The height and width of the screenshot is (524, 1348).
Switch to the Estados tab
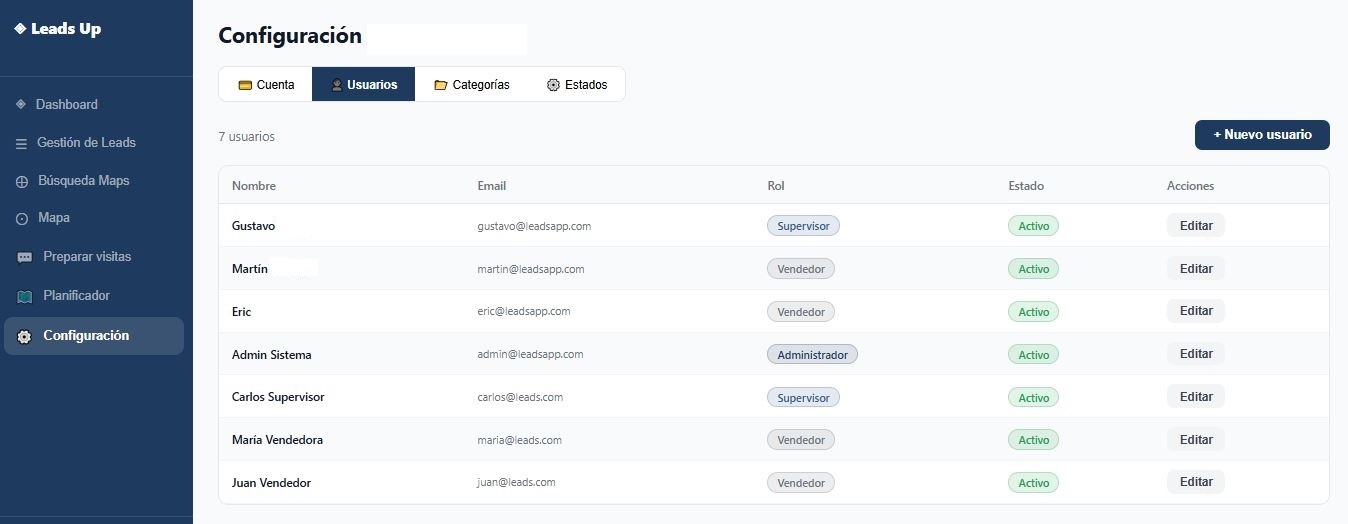click(x=576, y=85)
